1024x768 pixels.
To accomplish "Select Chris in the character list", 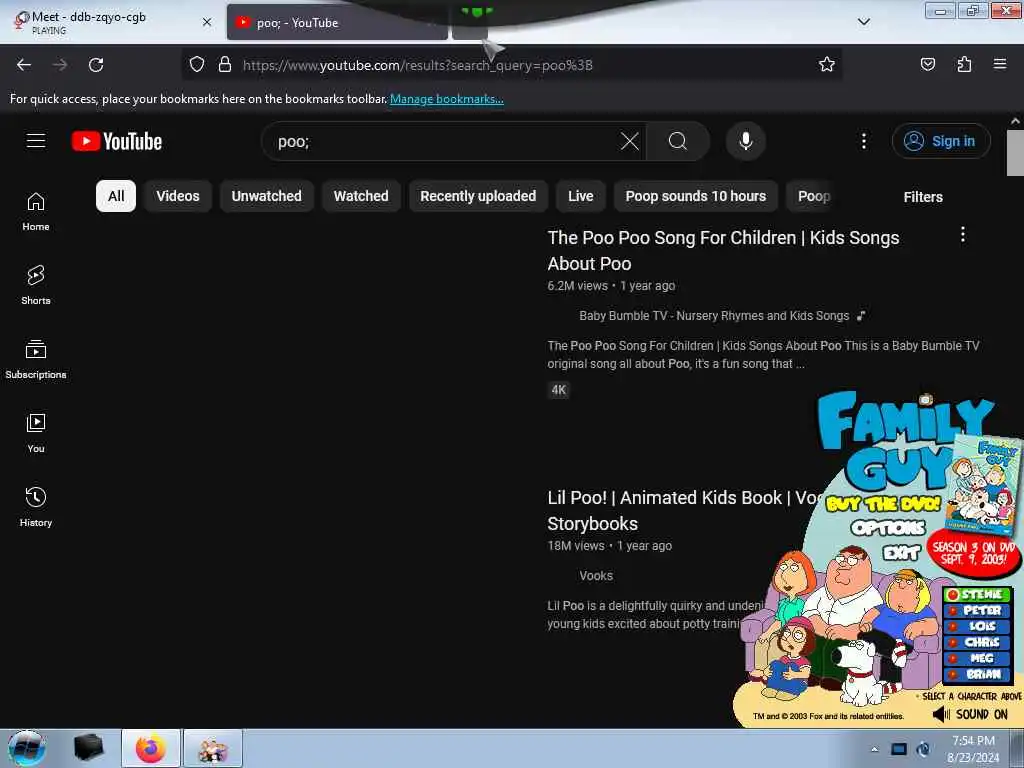I will [x=977, y=642].
